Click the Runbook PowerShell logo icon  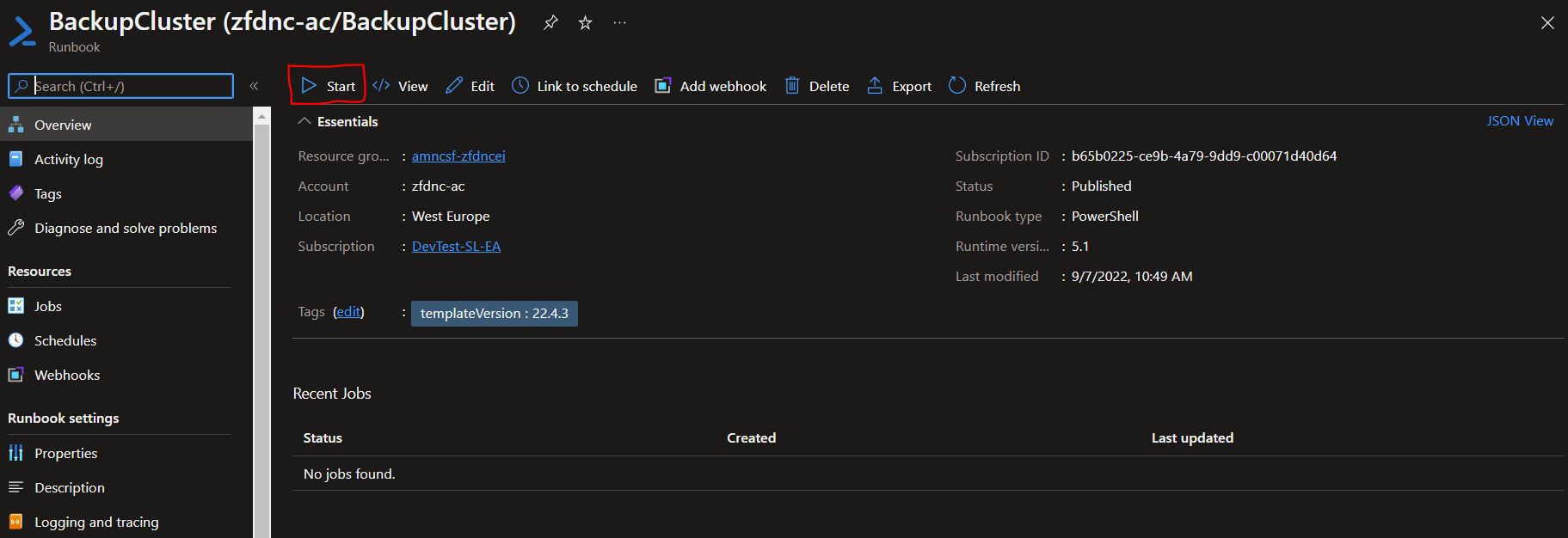(x=22, y=31)
